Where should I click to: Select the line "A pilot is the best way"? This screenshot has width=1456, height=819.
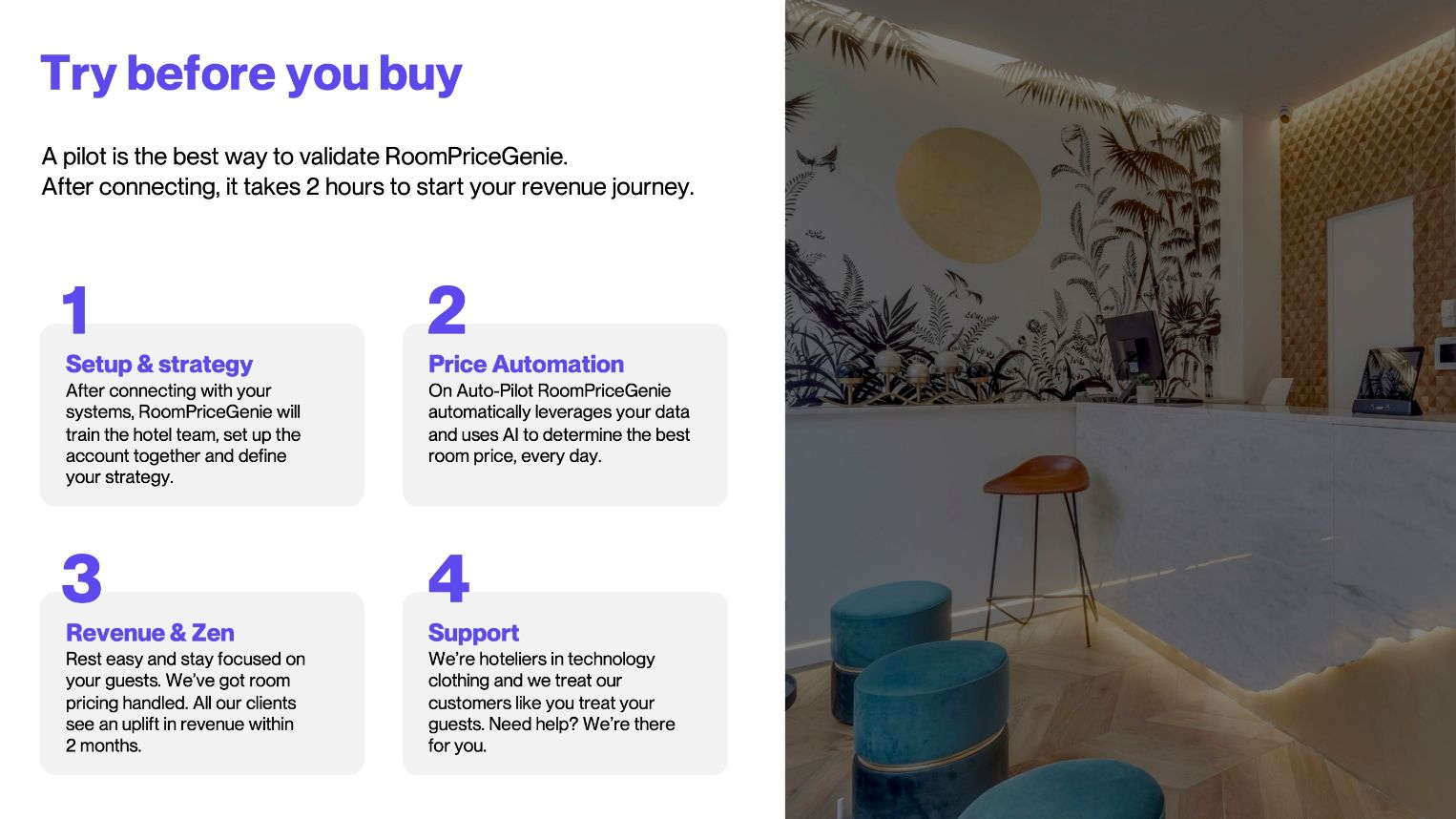pos(304,156)
